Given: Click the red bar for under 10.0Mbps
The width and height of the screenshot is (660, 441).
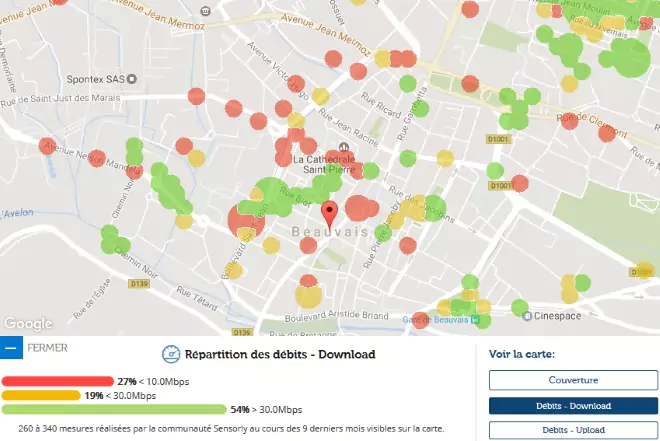Looking at the screenshot, I should 58,381.
